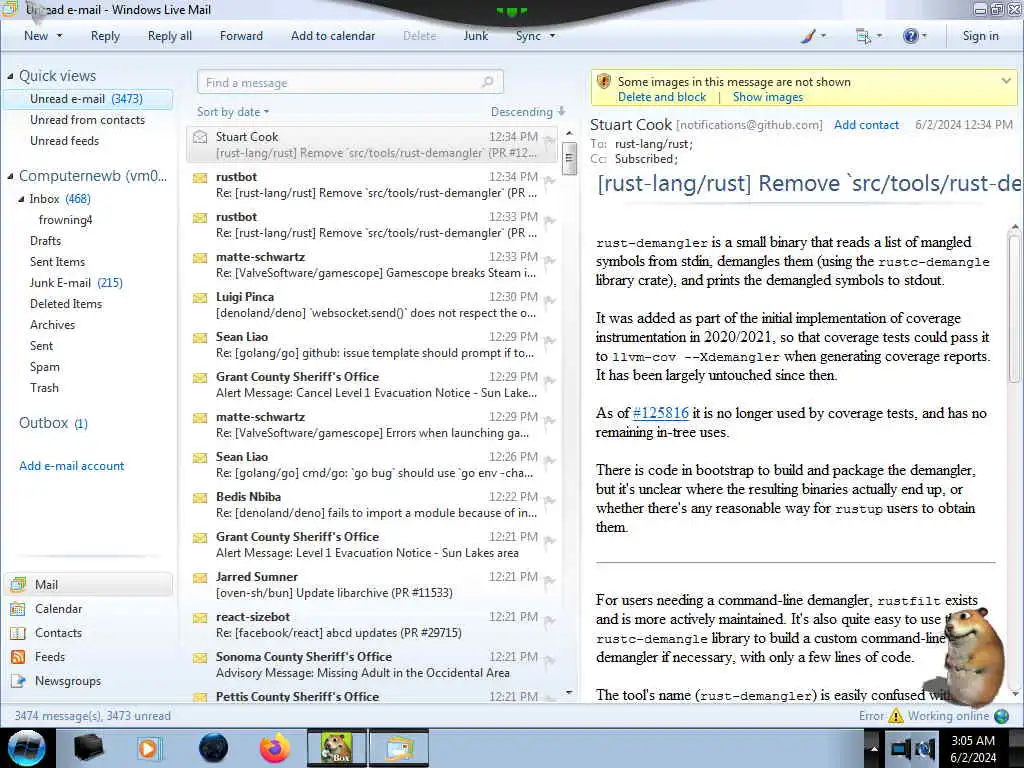
Task: Click message list scroll down arrow
Action: [x=569, y=692]
